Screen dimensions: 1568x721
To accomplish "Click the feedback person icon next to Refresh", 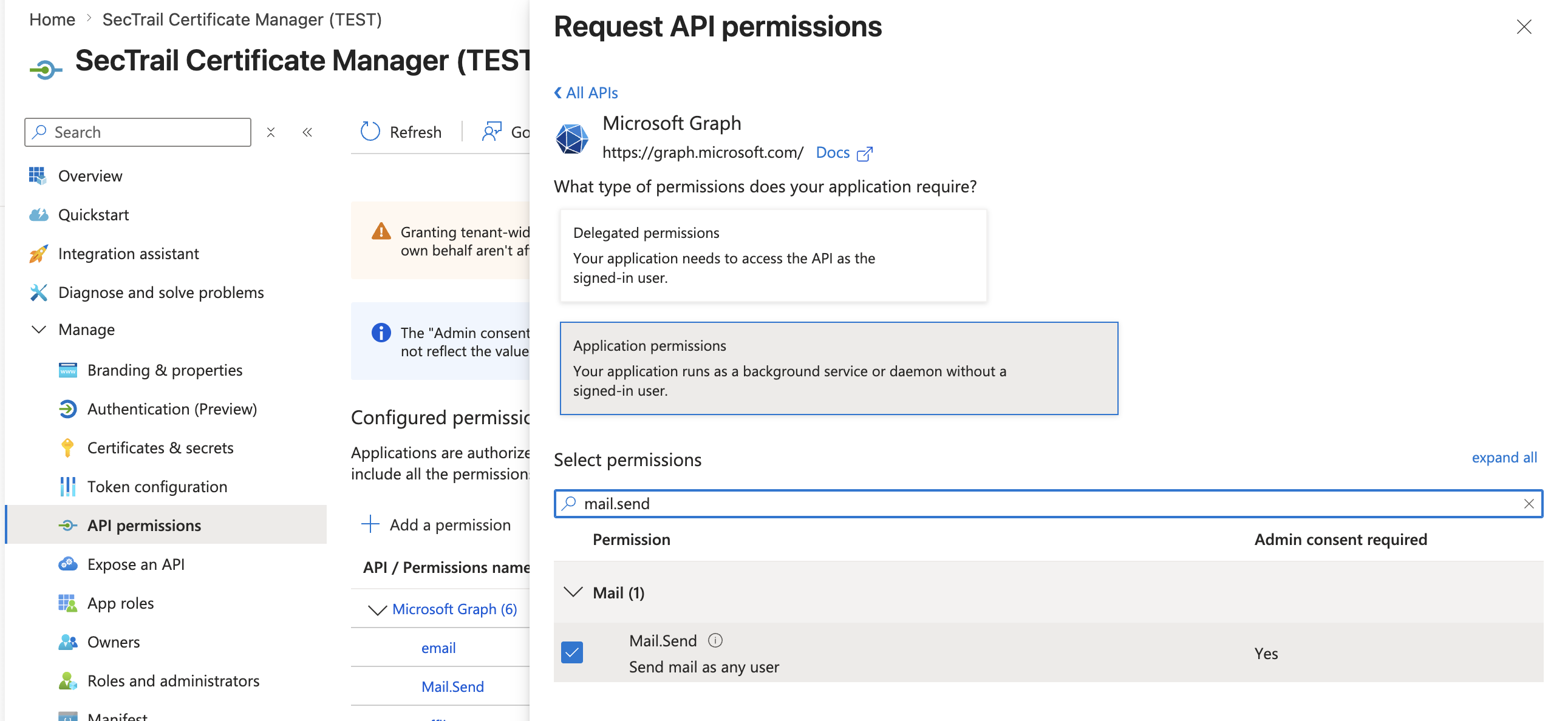I will tap(492, 132).
